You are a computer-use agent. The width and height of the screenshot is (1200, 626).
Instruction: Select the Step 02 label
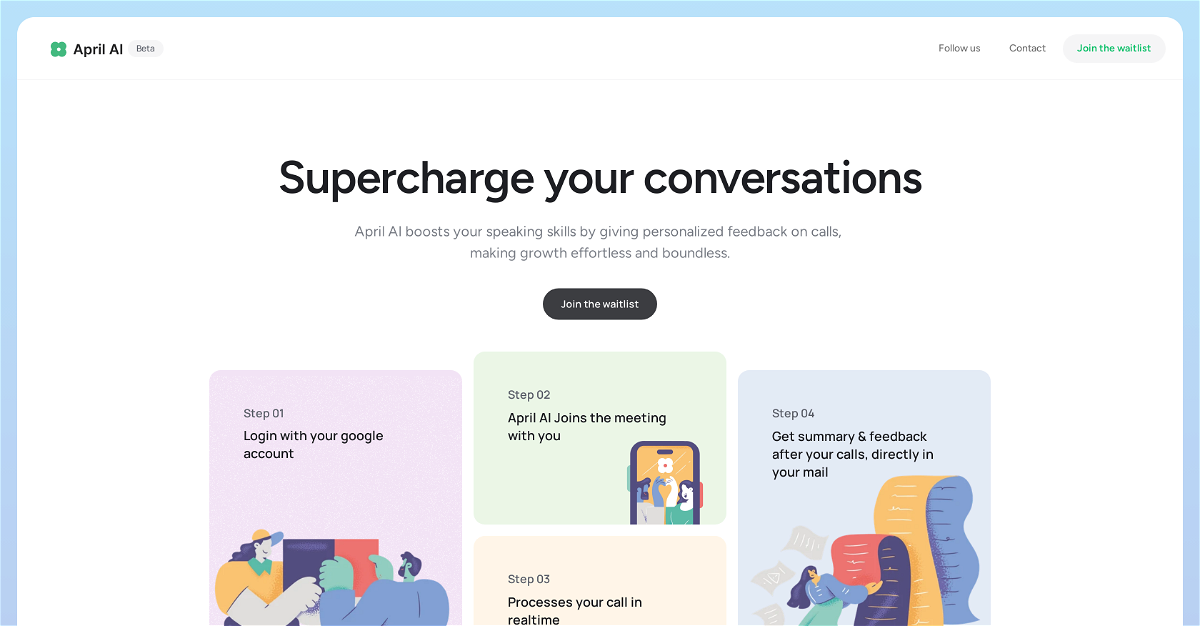point(529,395)
